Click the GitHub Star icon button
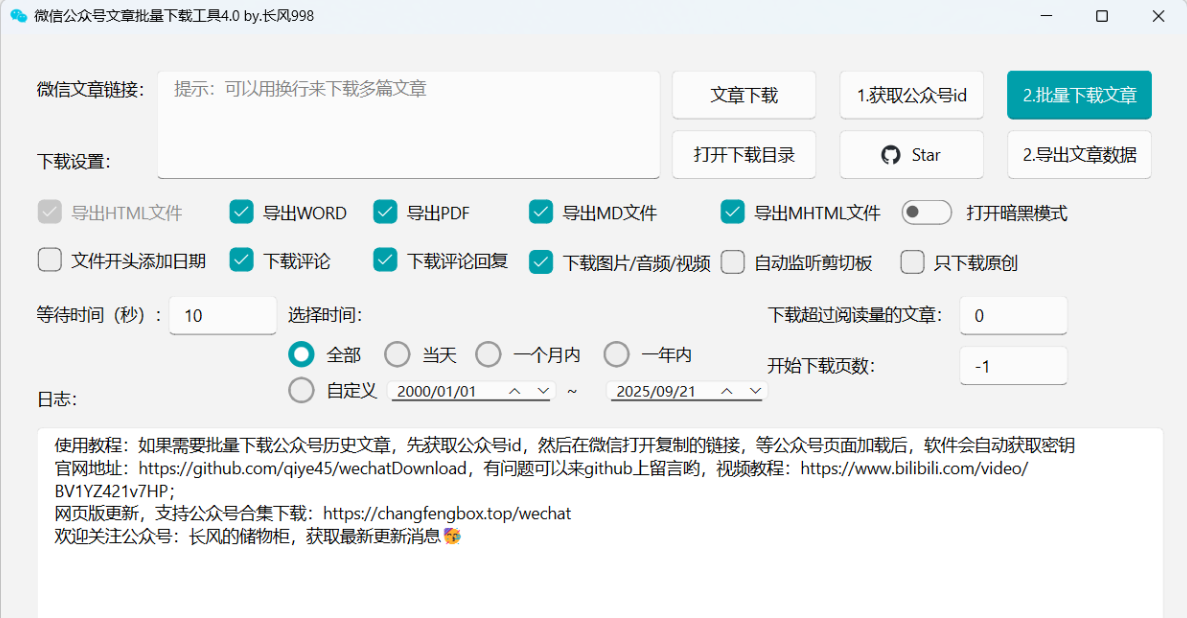The height and width of the screenshot is (618, 1187). click(911, 155)
